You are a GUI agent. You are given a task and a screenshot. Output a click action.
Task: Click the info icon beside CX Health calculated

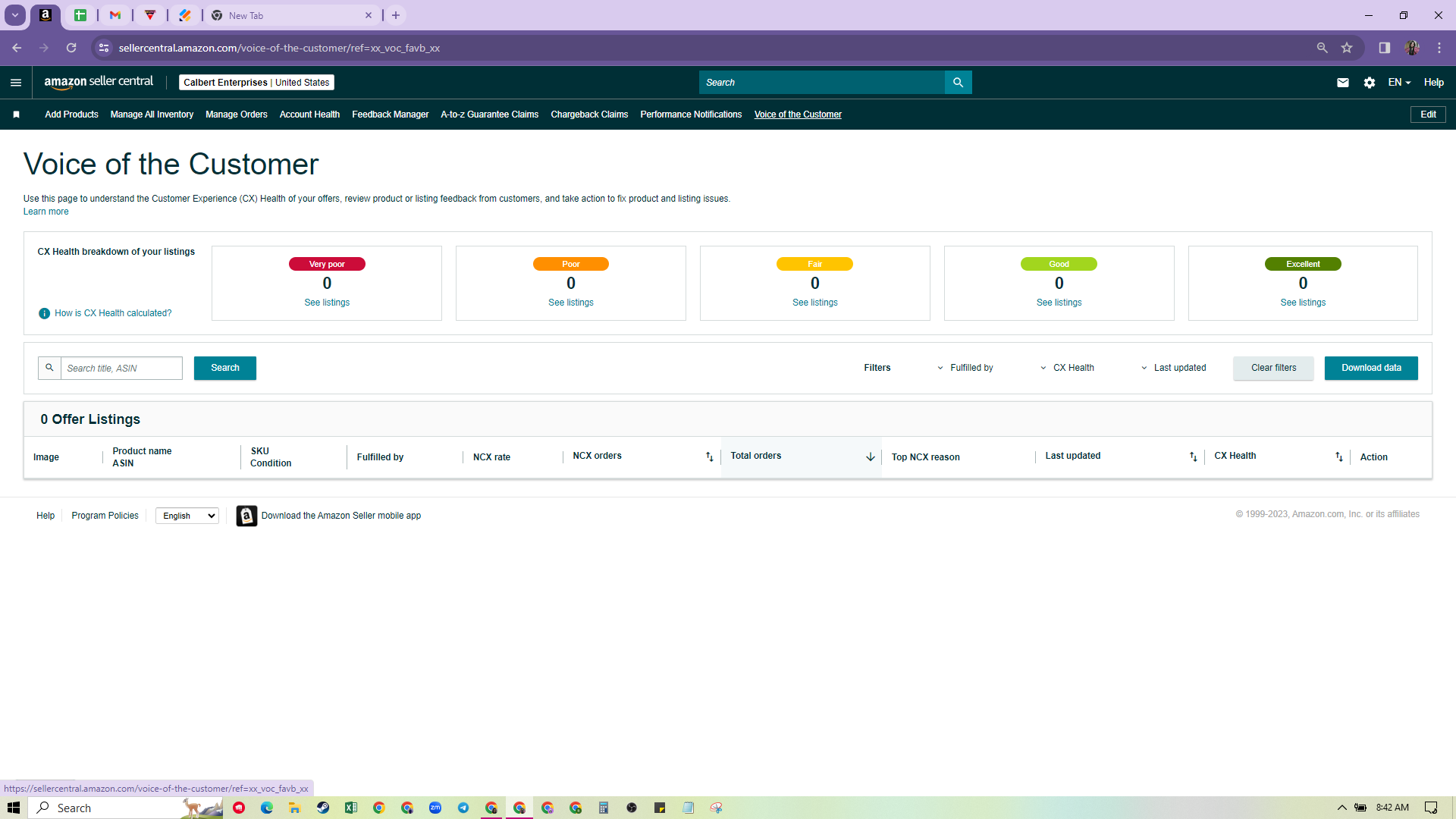pyautogui.click(x=44, y=313)
